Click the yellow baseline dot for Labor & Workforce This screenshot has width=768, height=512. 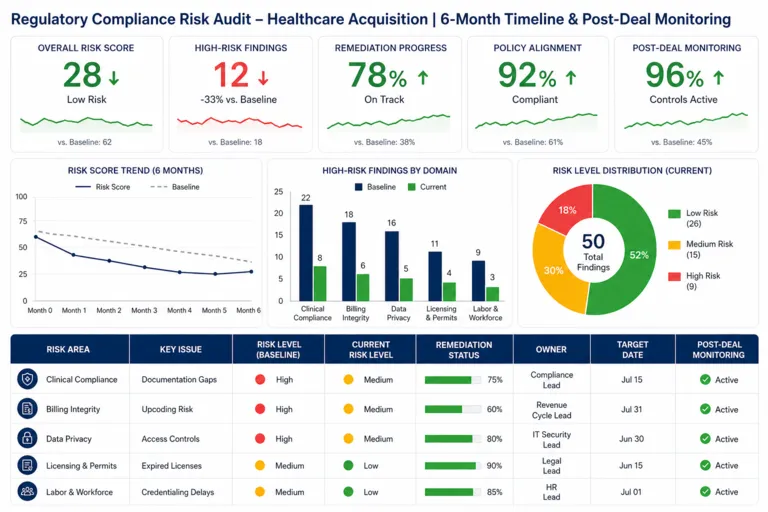click(x=260, y=491)
